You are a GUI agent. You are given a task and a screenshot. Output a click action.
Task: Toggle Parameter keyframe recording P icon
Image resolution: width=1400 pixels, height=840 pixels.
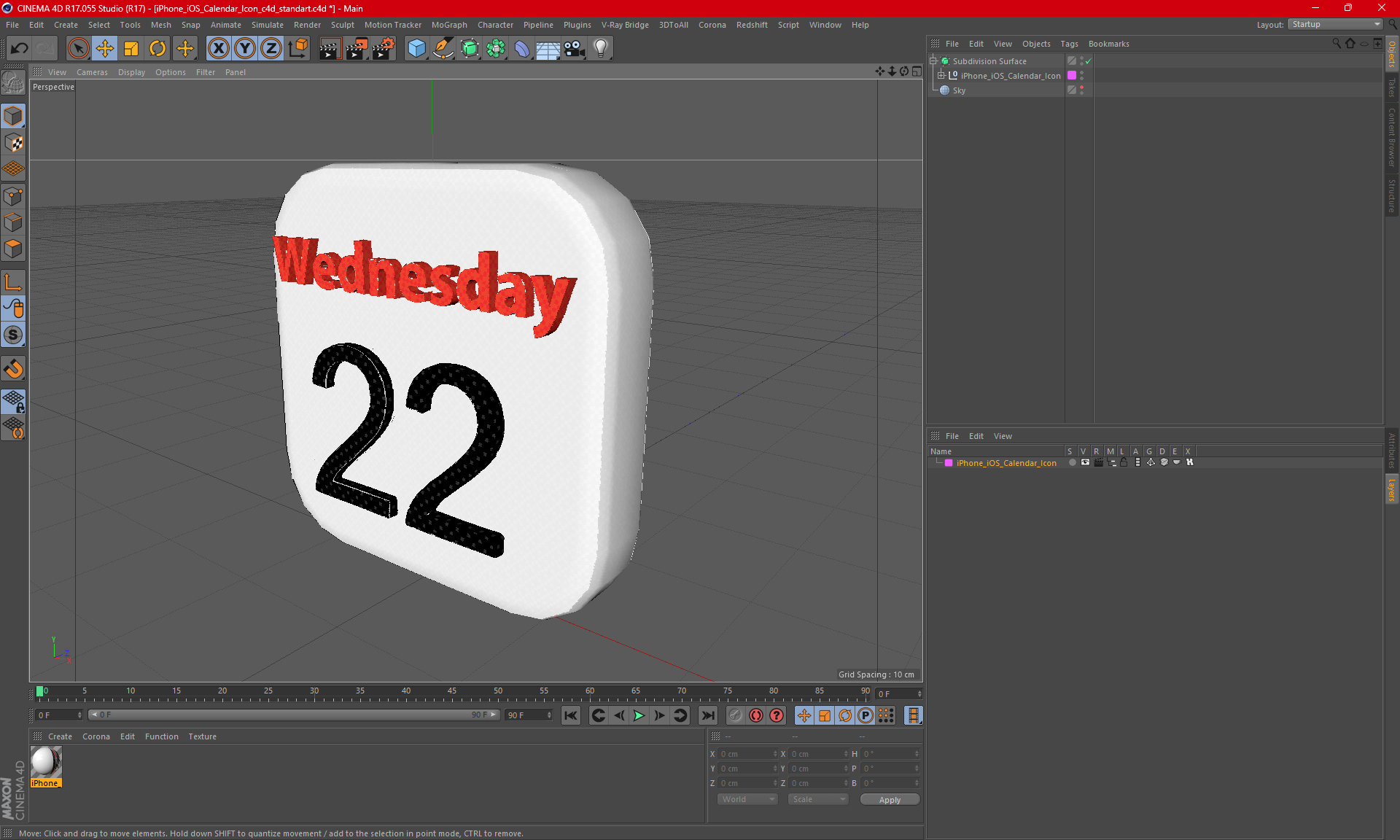point(866,715)
